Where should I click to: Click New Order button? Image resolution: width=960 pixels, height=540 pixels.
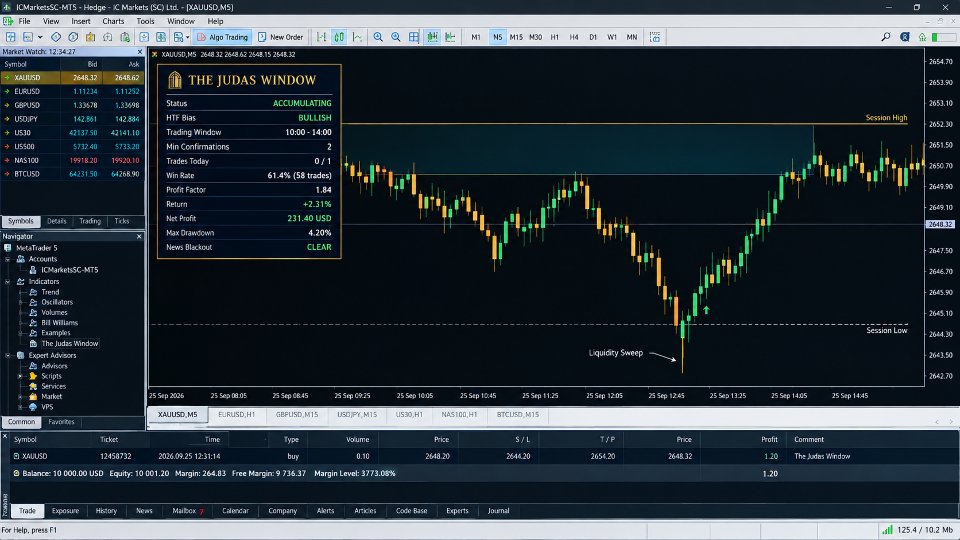[x=280, y=37]
